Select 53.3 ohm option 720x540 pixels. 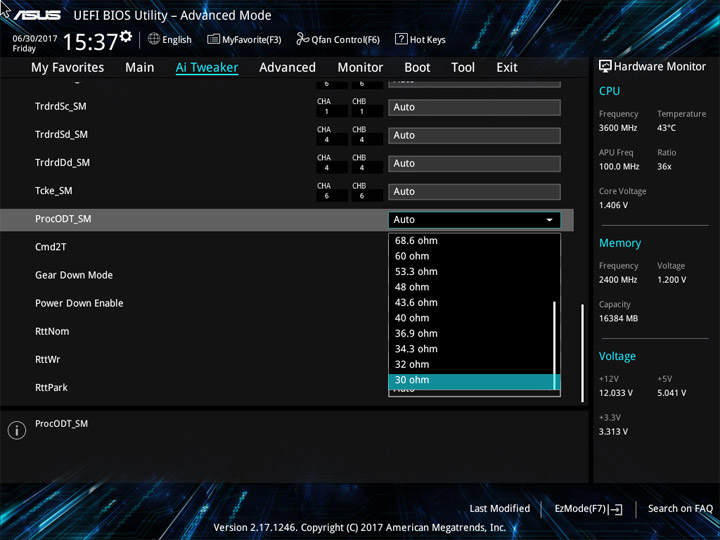click(x=471, y=272)
